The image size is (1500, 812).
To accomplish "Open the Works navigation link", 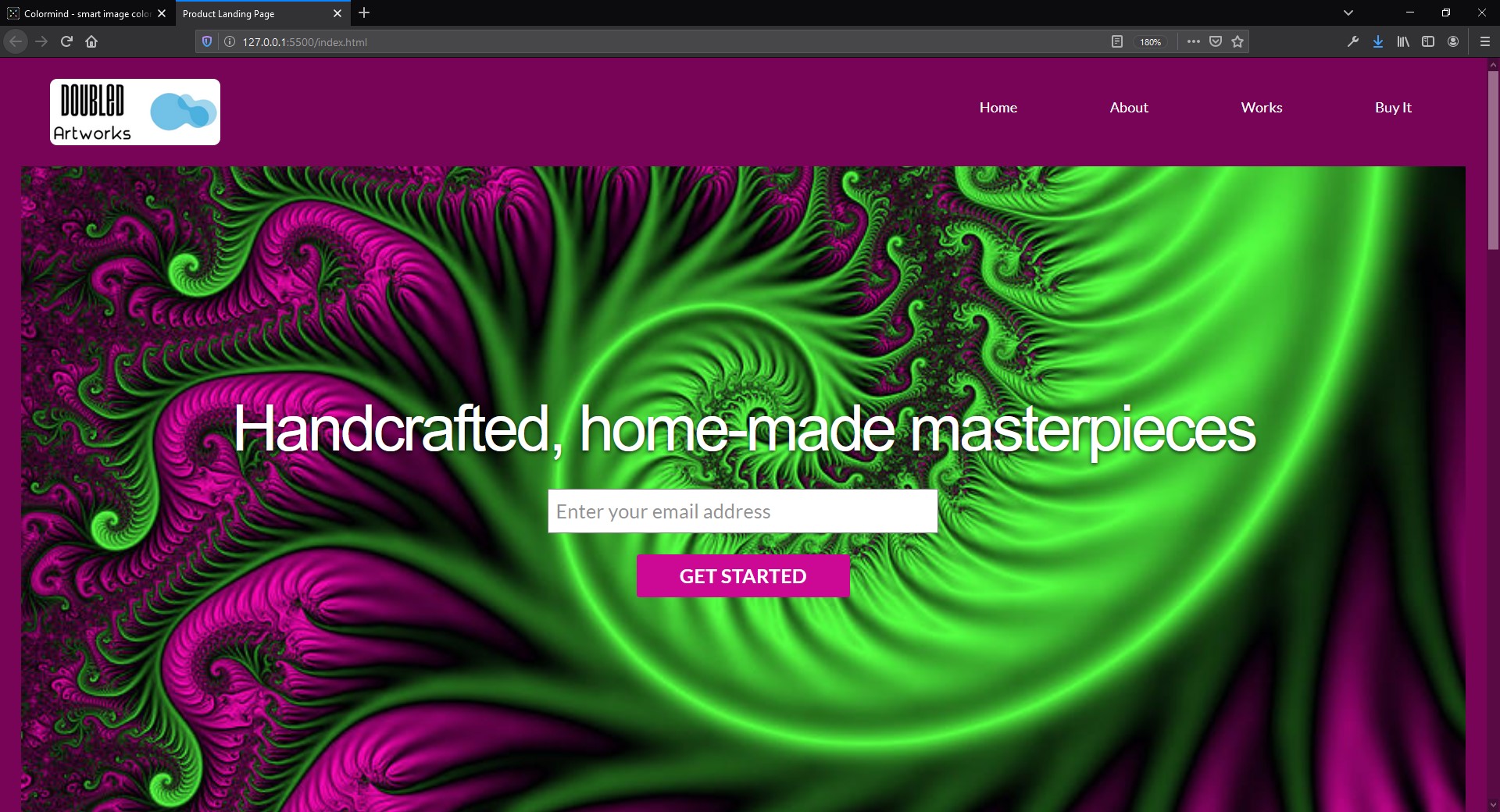I will pyautogui.click(x=1262, y=108).
